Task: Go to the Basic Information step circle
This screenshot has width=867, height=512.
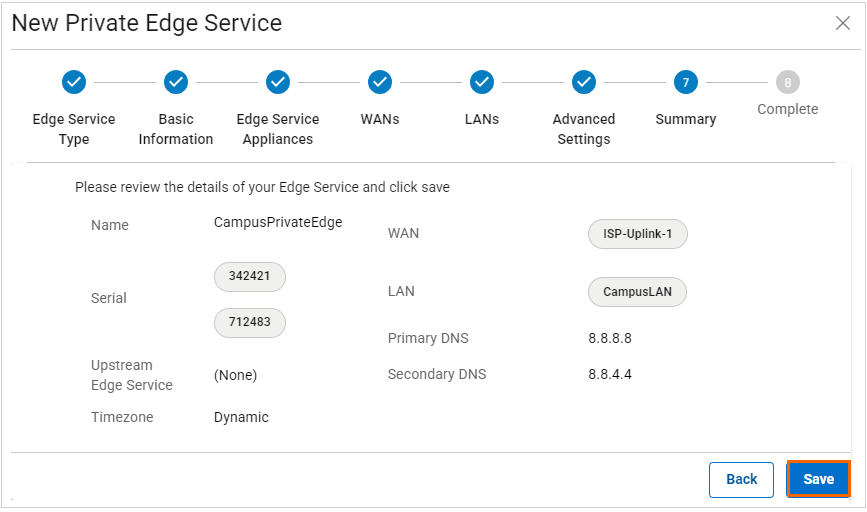Action: 176,82
